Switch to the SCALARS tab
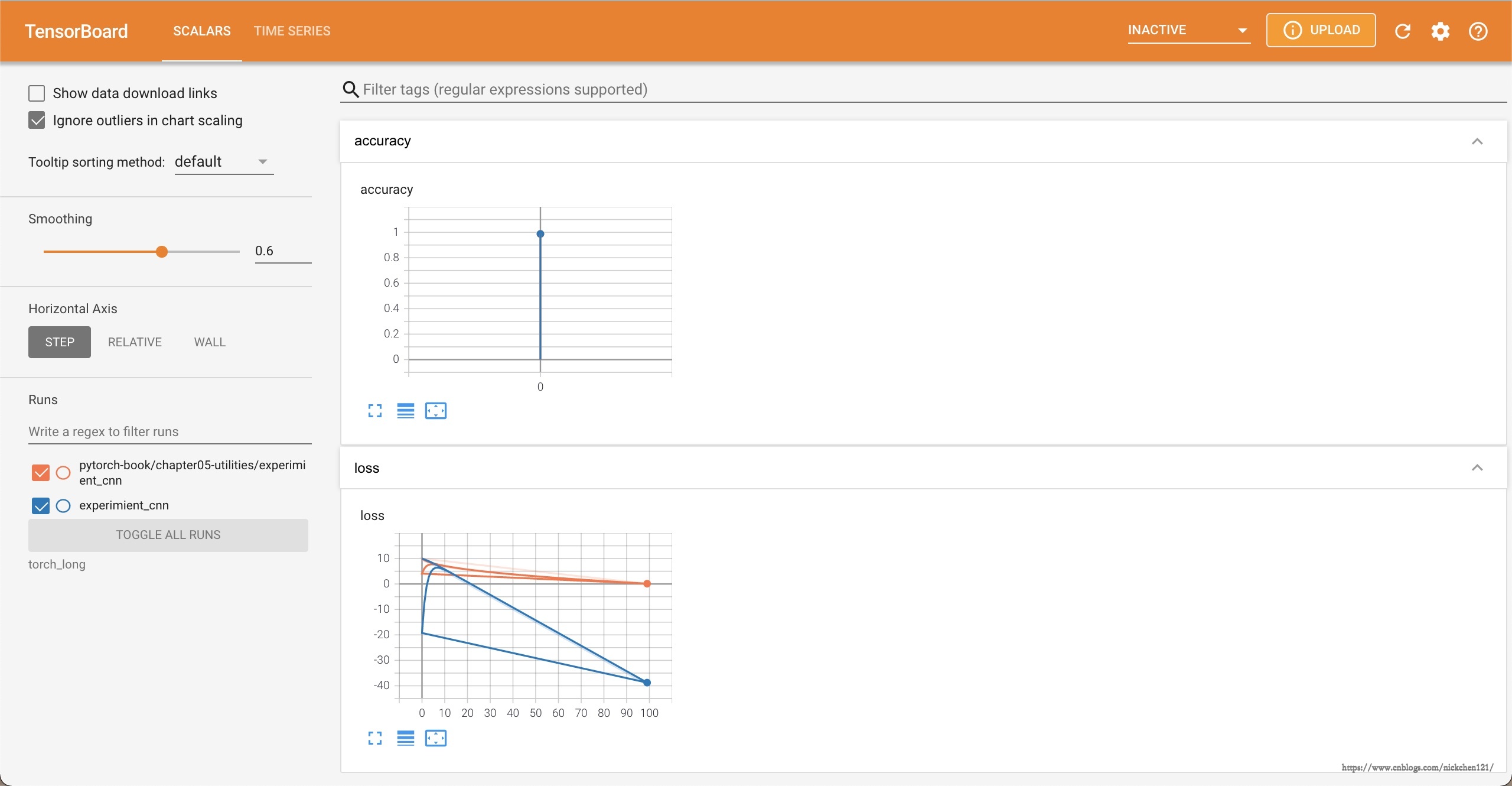Image resolution: width=1512 pixels, height=786 pixels. [x=202, y=31]
